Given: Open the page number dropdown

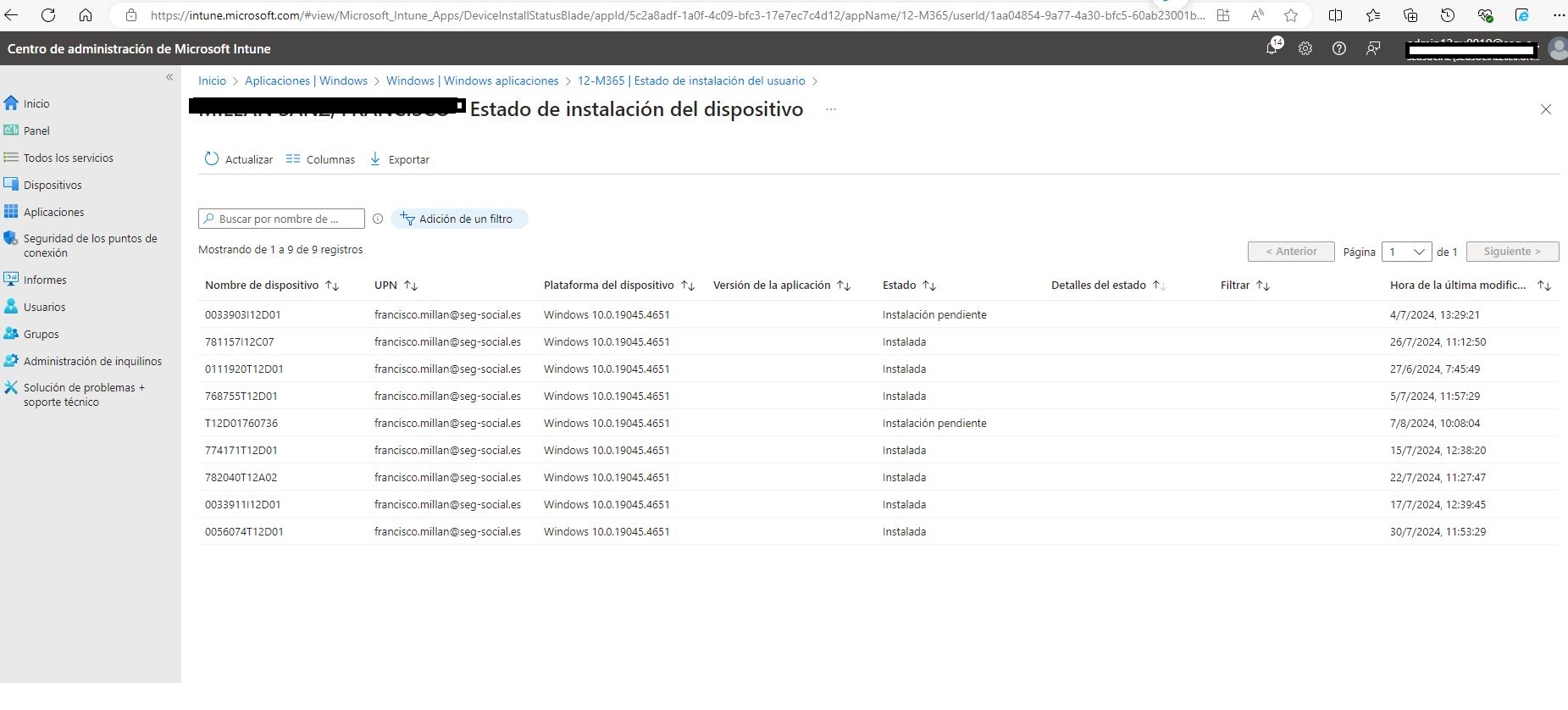Looking at the screenshot, I should tap(1406, 252).
